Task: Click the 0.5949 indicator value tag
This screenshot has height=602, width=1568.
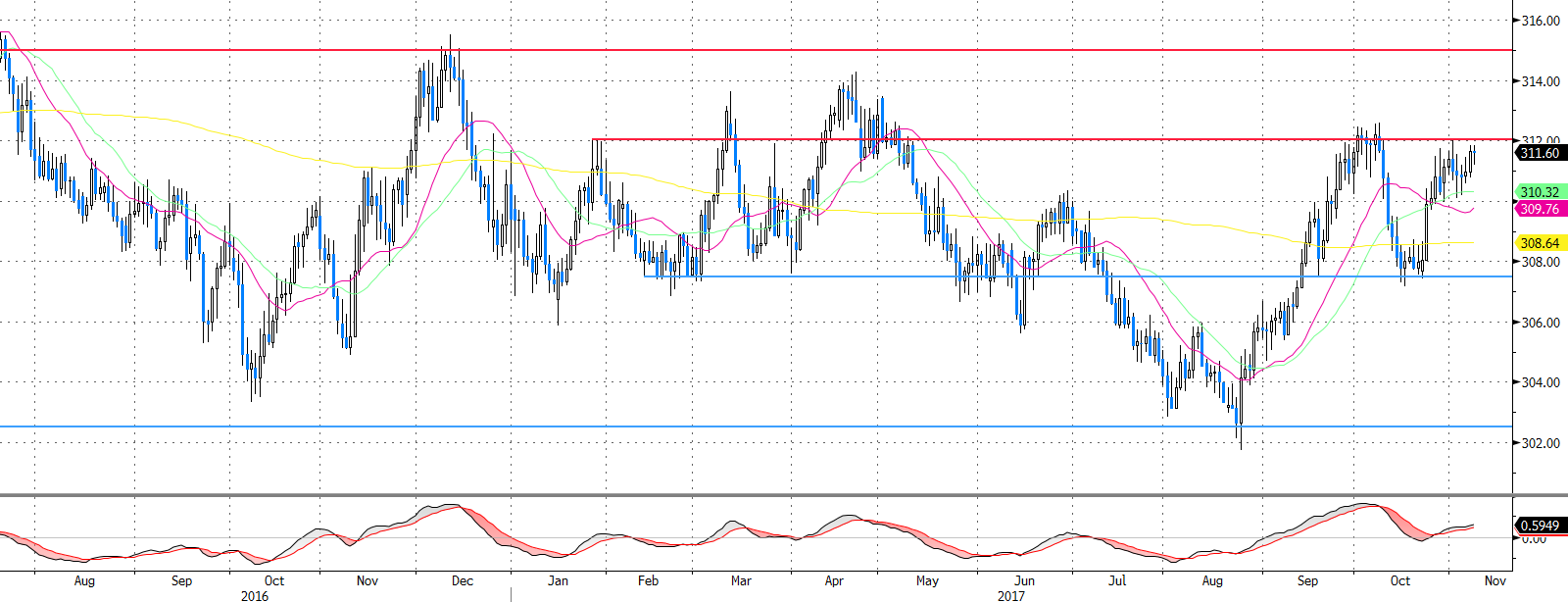Action: tap(1540, 526)
